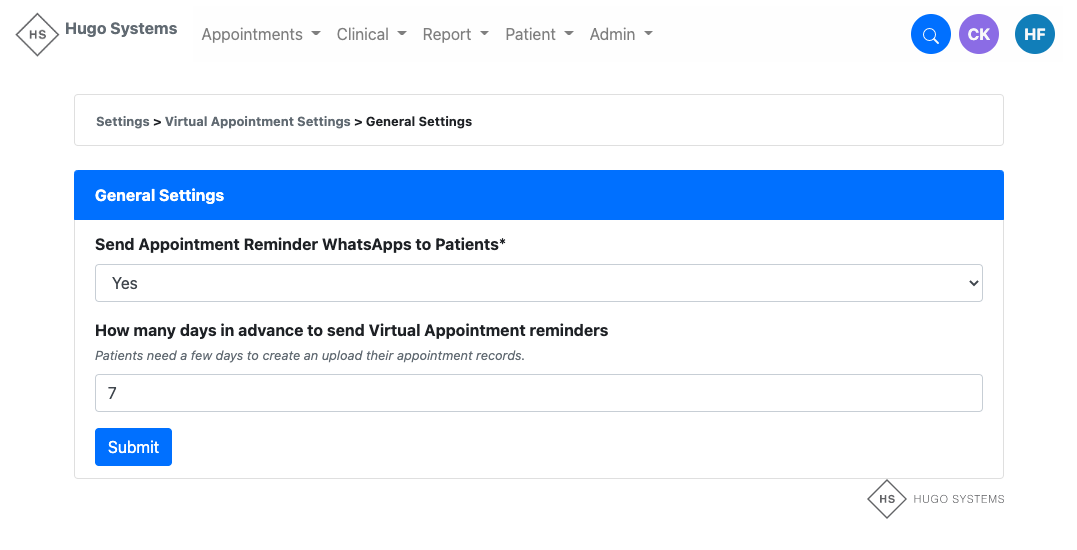This screenshot has height=550, width=1077.
Task: Click the blue General Settings panel header
Action: coord(538,195)
